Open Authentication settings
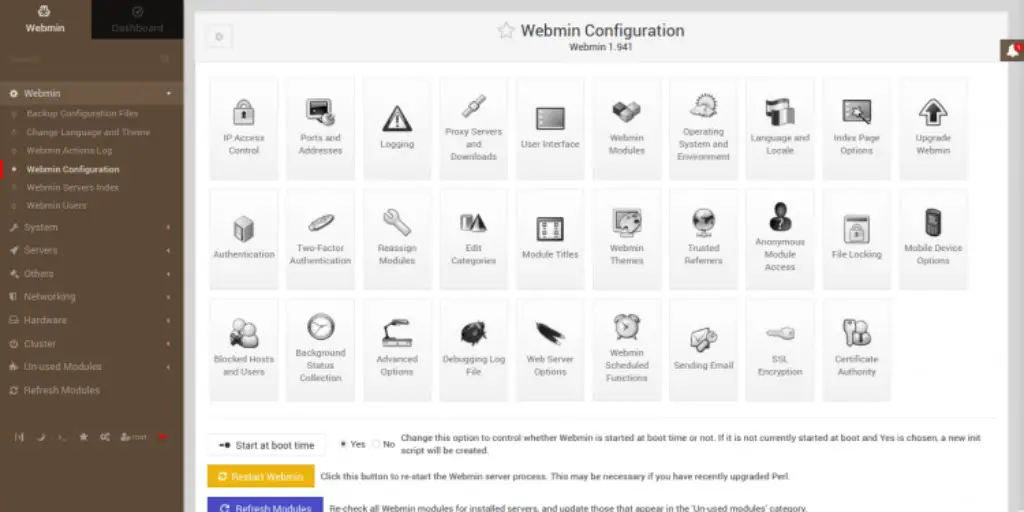The image size is (1024, 512). [x=244, y=239]
